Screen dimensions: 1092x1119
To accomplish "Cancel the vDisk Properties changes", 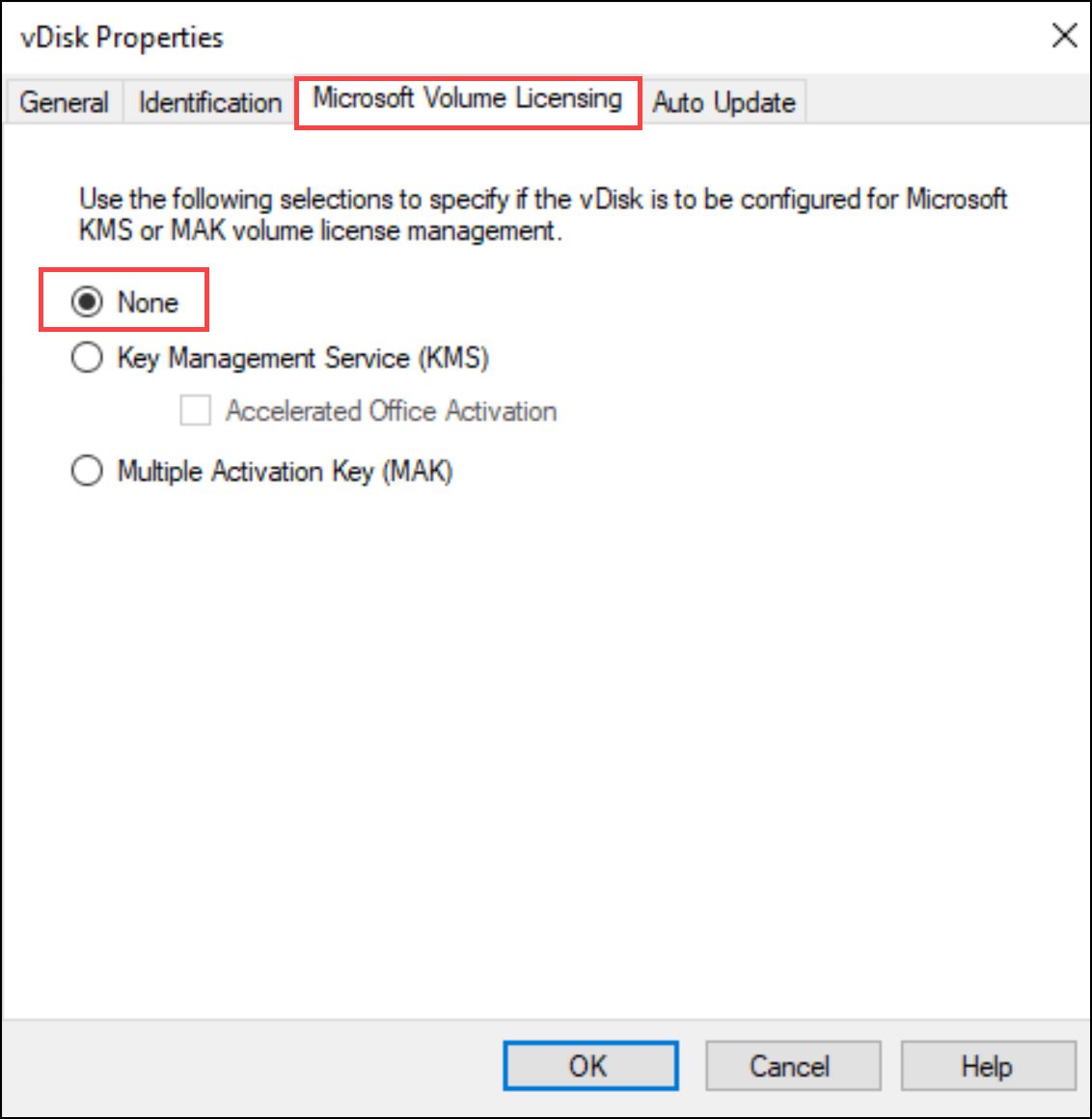I will (793, 1066).
